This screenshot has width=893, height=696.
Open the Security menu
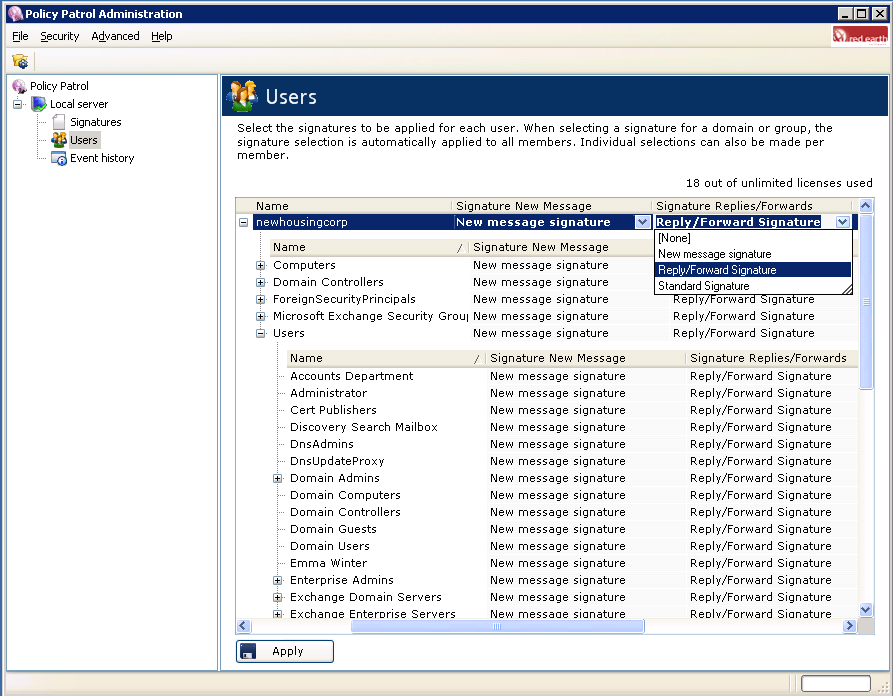pos(59,36)
